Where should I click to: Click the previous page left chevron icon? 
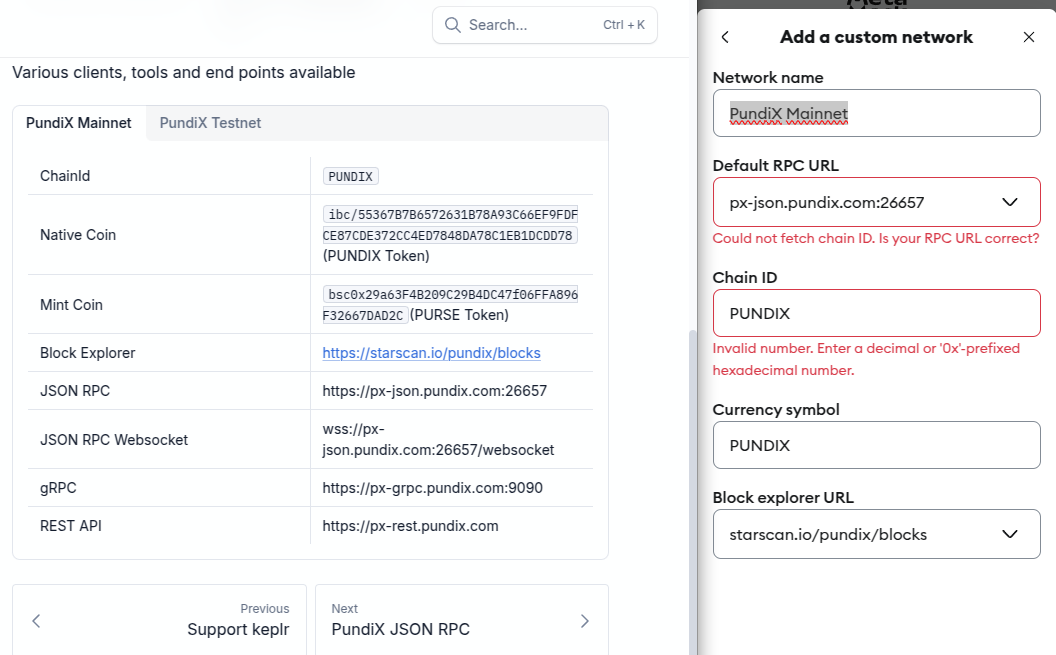click(x=36, y=621)
